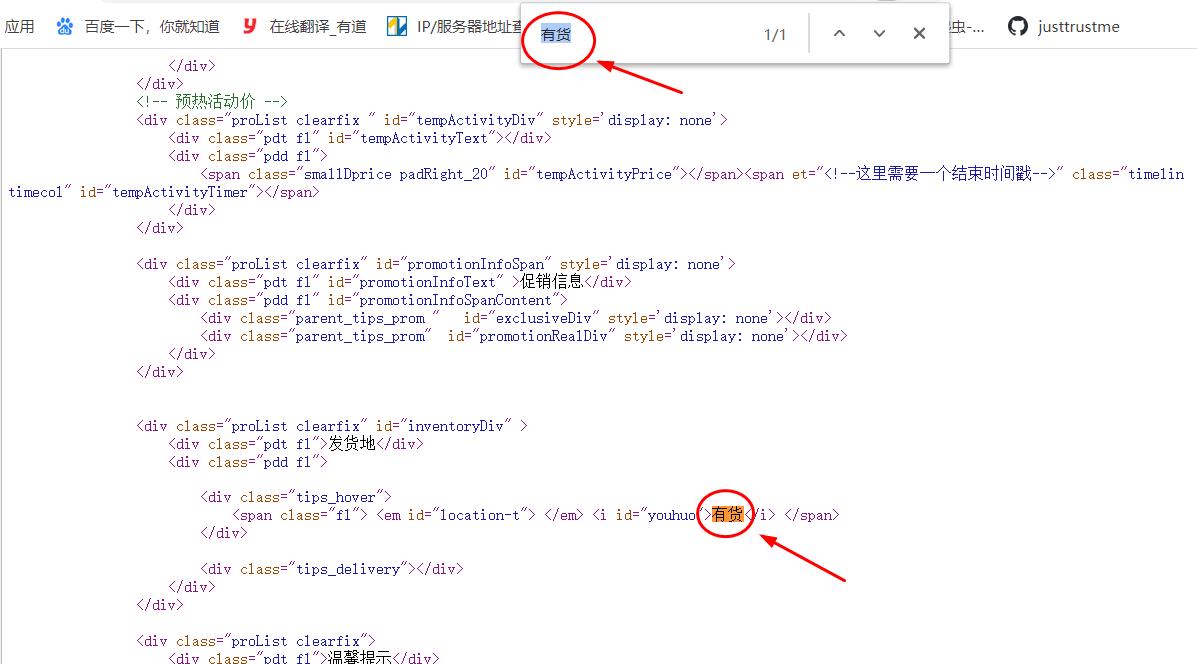Click the GitHub octocat icon
1197x664 pixels.
tap(1018, 27)
